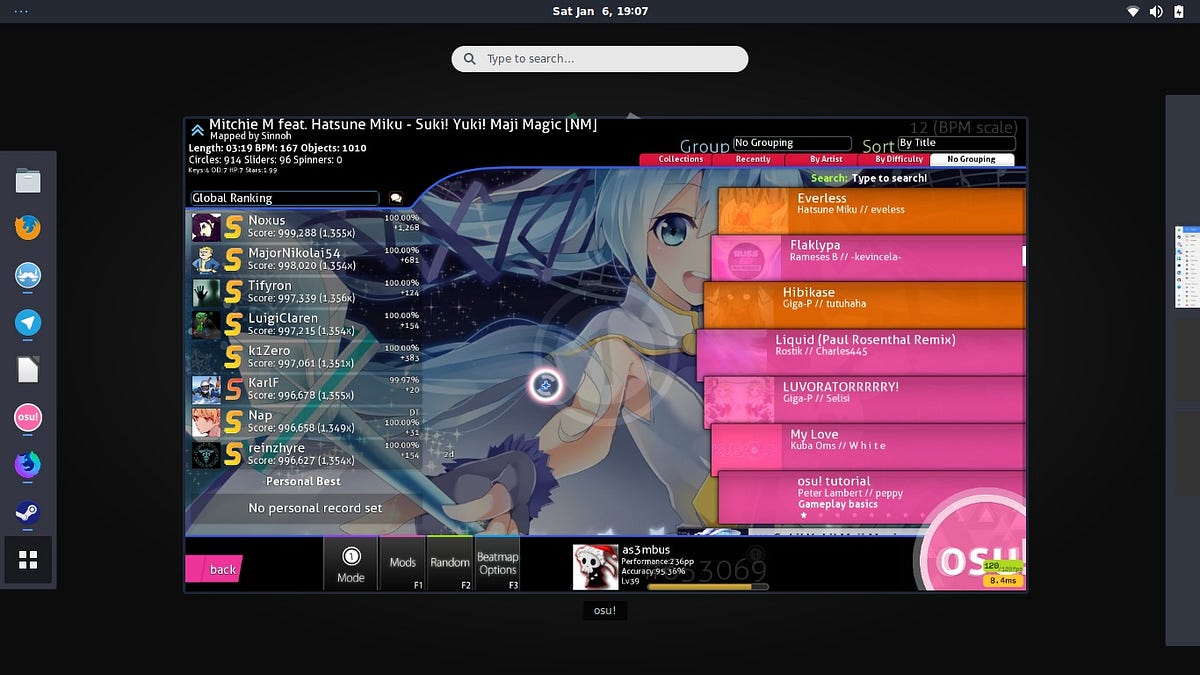Open the power menu icon
This screenshot has width=1200, height=675.
(x=1180, y=11)
